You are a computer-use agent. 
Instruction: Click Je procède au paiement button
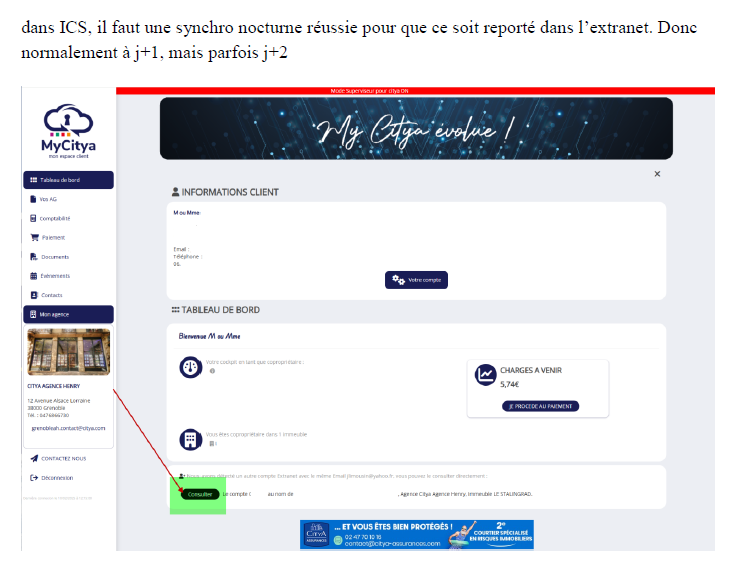click(540, 406)
